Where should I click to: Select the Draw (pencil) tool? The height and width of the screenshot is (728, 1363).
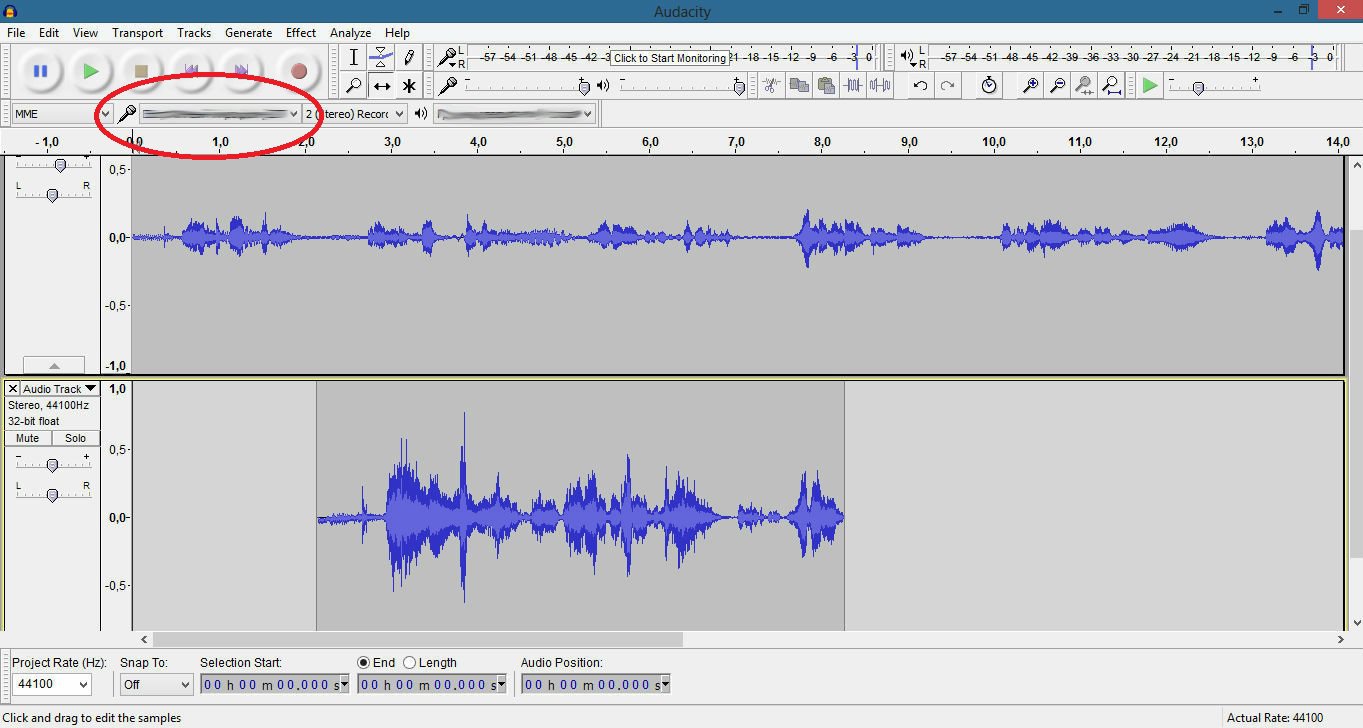click(408, 58)
